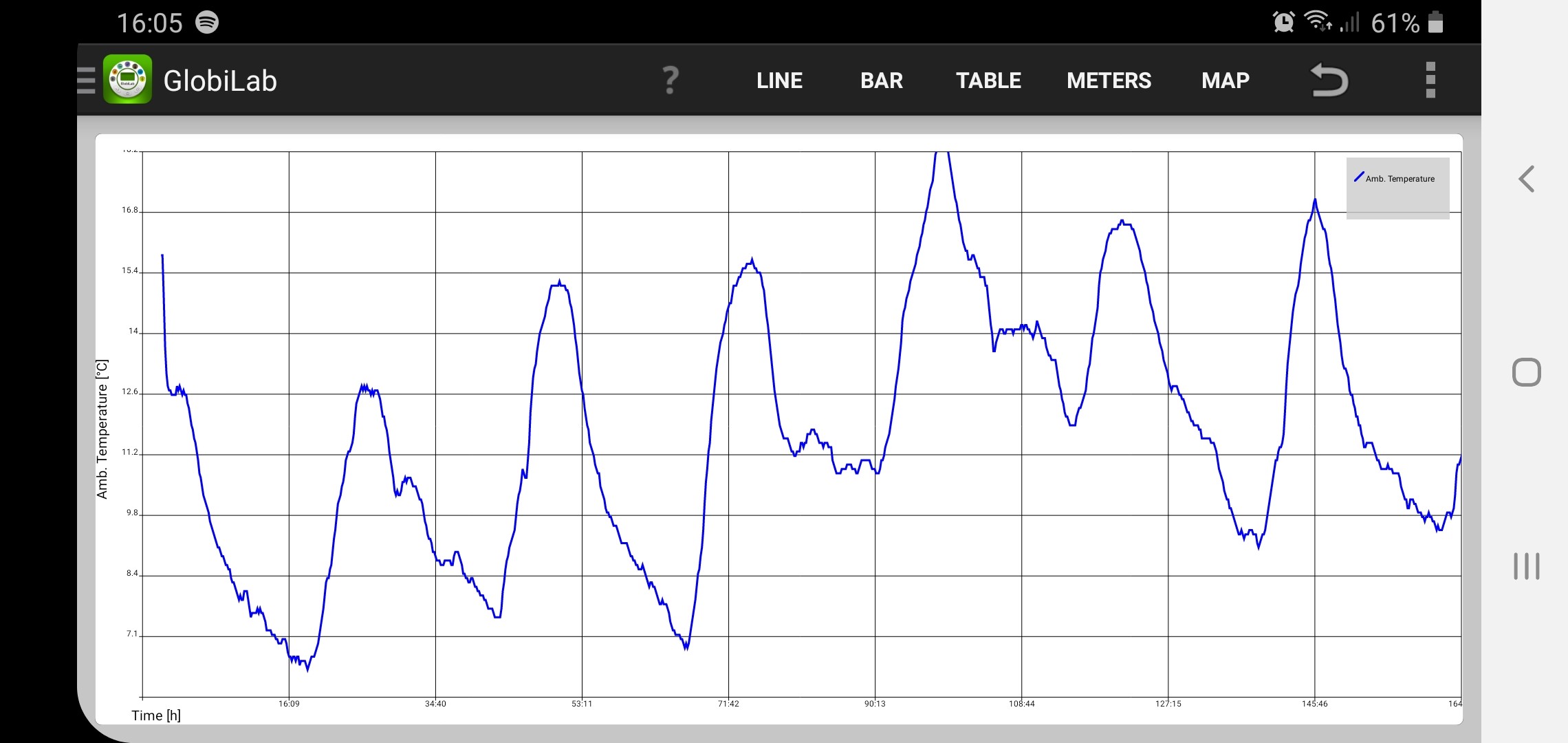1568x743 pixels.
Task: Tap the GlobiLab app logo icon
Action: (x=128, y=80)
